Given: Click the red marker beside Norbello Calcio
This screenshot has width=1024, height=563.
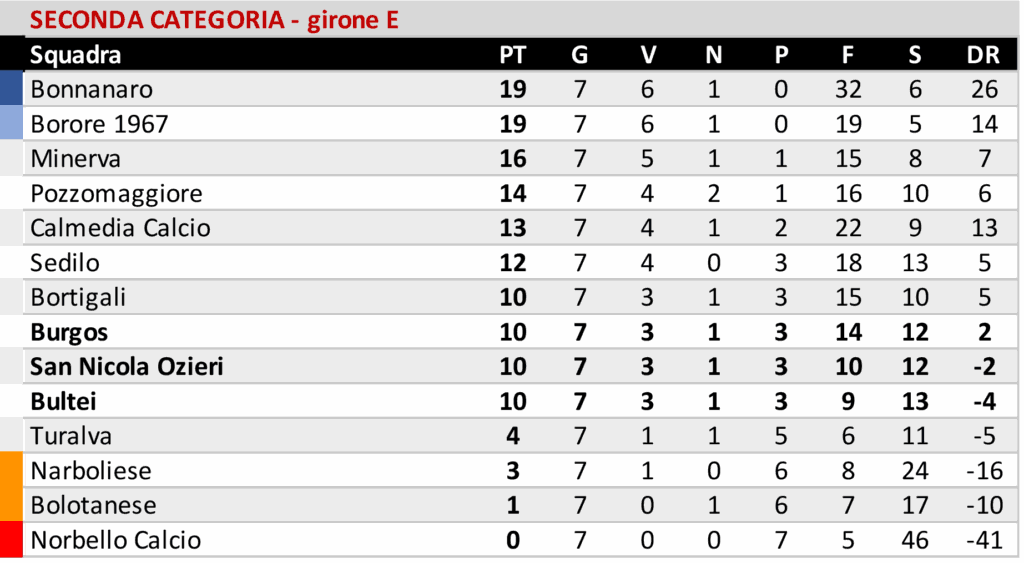Looking at the screenshot, I should click(11, 540).
